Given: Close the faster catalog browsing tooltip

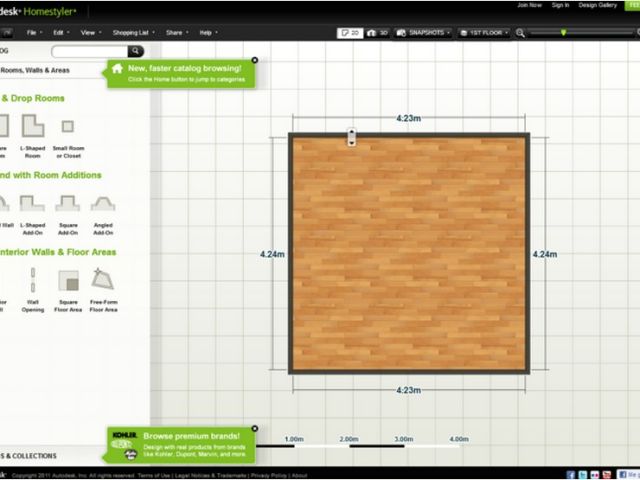Looking at the screenshot, I should pyautogui.click(x=254, y=60).
